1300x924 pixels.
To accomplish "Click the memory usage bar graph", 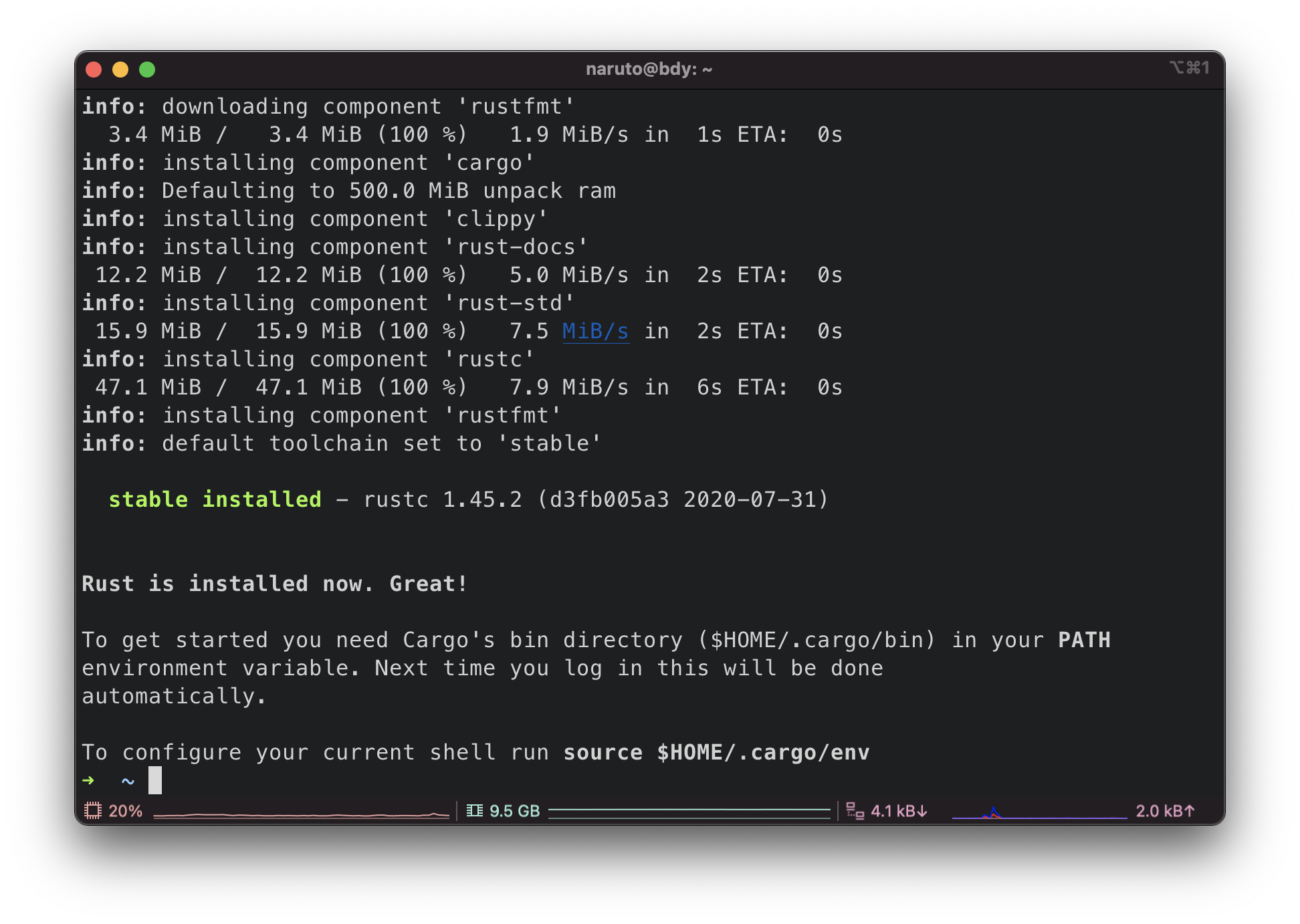I will point(689,814).
